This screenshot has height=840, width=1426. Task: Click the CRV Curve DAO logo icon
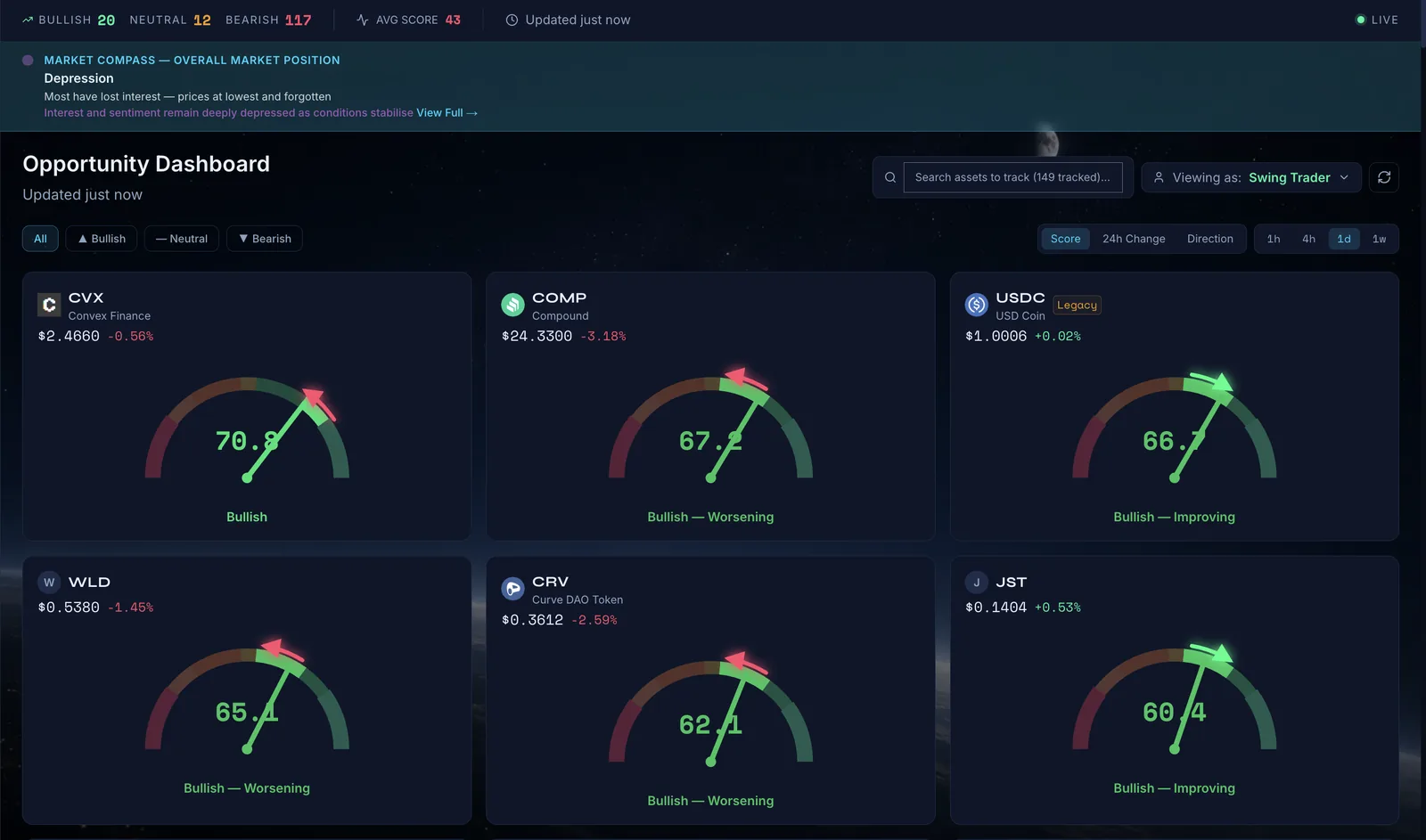click(512, 589)
